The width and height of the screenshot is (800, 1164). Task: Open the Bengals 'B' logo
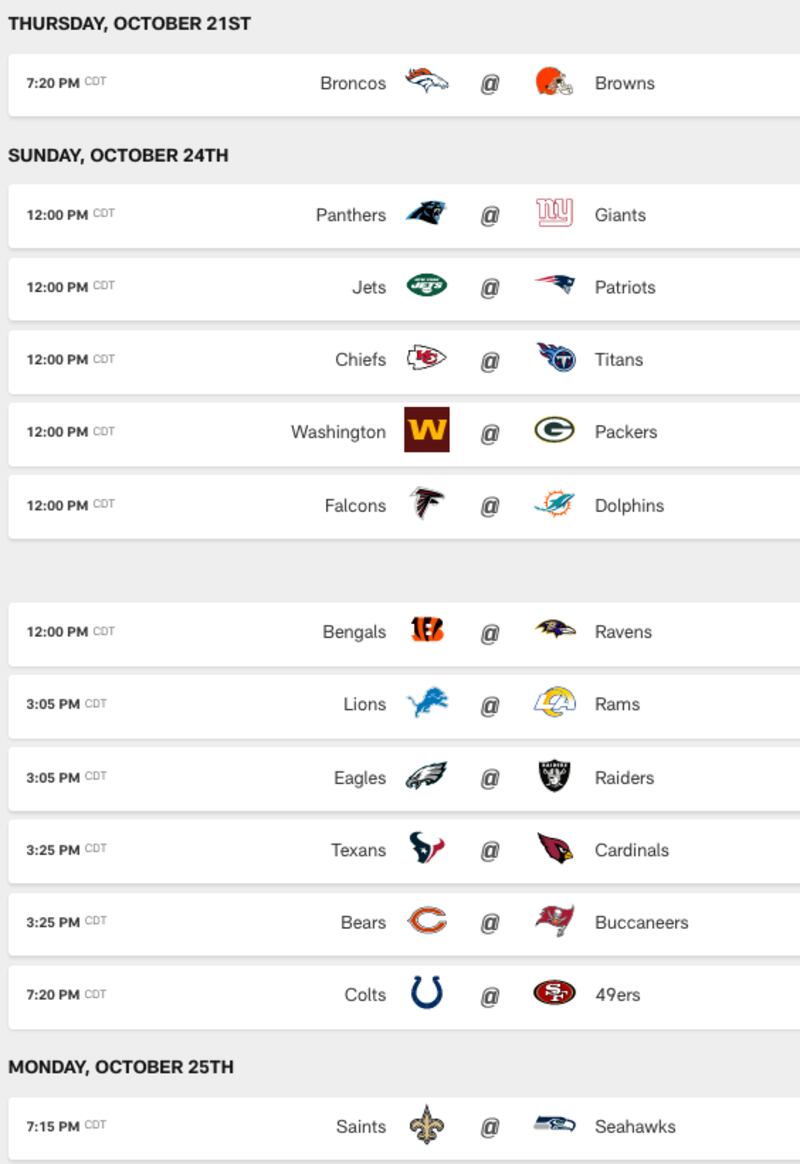[427, 630]
